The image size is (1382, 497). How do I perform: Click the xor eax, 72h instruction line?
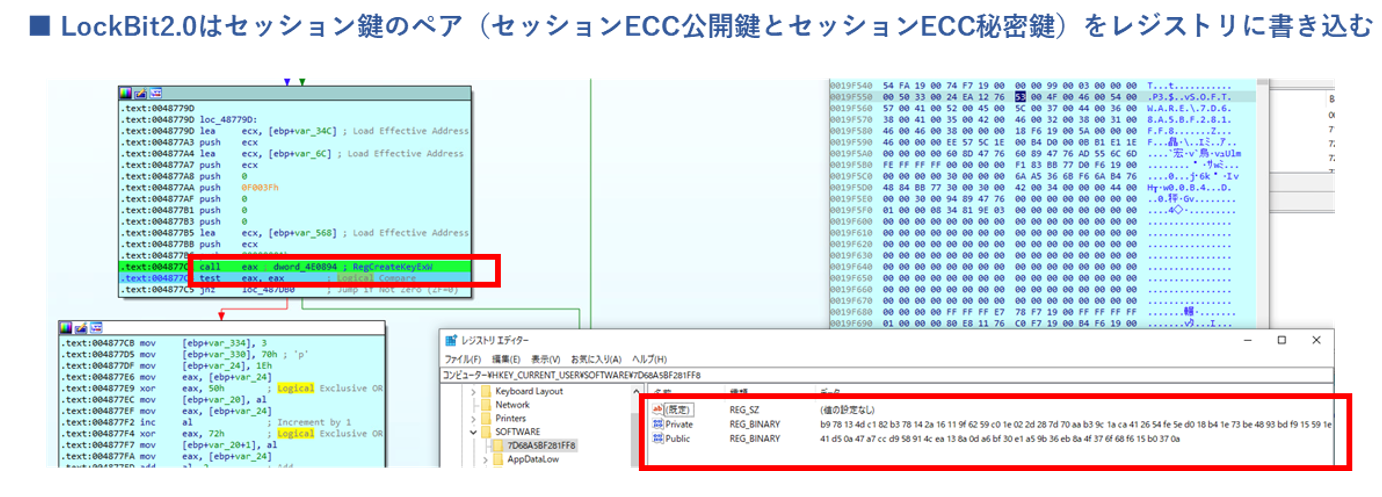click(220, 433)
